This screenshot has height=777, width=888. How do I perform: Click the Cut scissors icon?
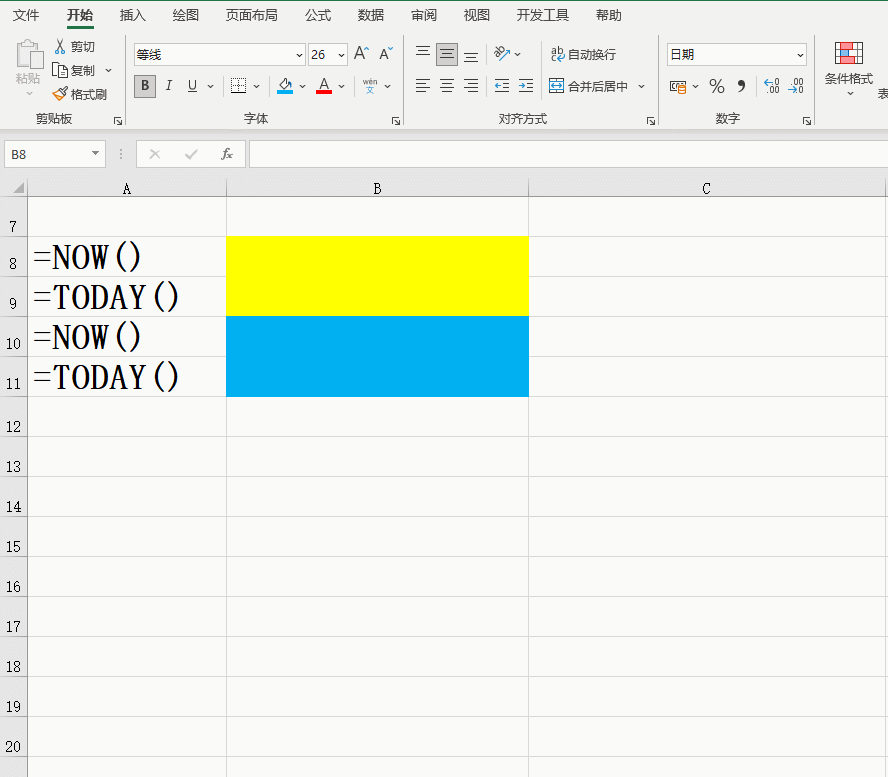coord(60,46)
